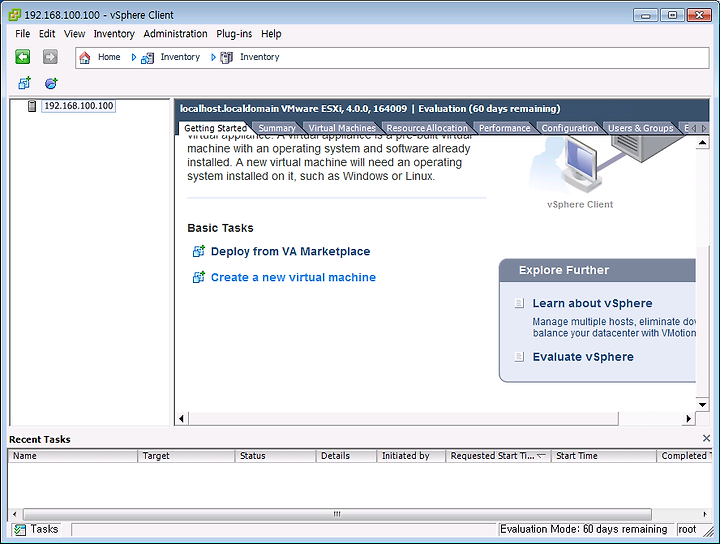Click Deploy from VA Marketplace link
Viewport: 720px width, 544px height.
(290, 252)
